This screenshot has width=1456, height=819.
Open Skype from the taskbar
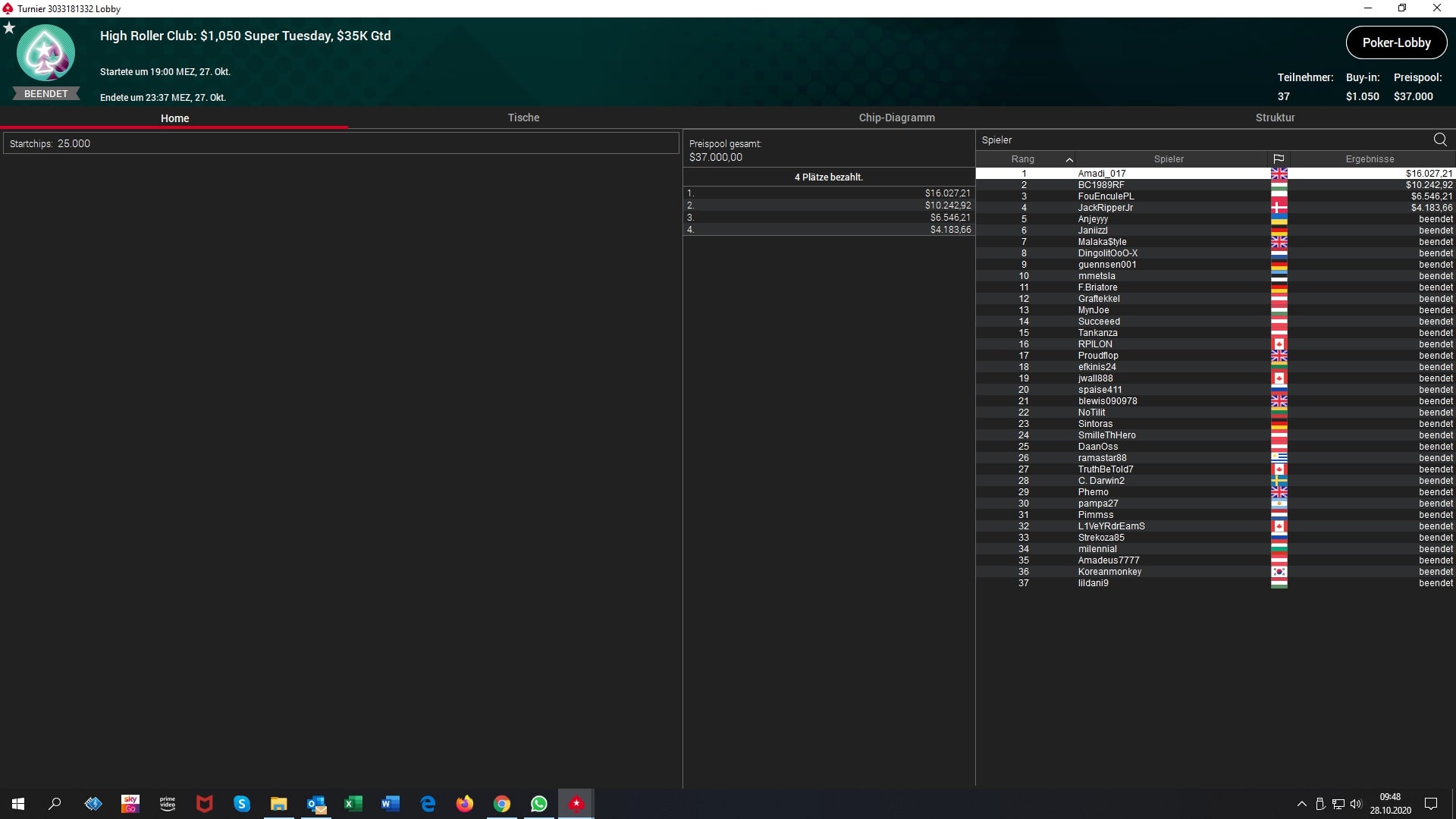(242, 804)
